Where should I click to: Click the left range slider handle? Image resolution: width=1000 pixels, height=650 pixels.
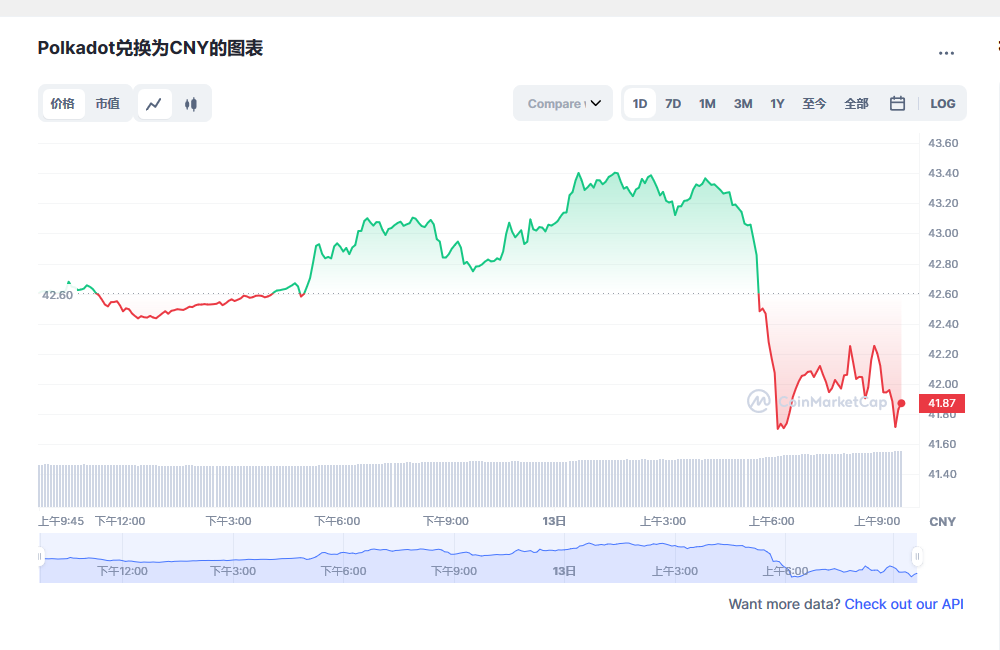(40, 557)
